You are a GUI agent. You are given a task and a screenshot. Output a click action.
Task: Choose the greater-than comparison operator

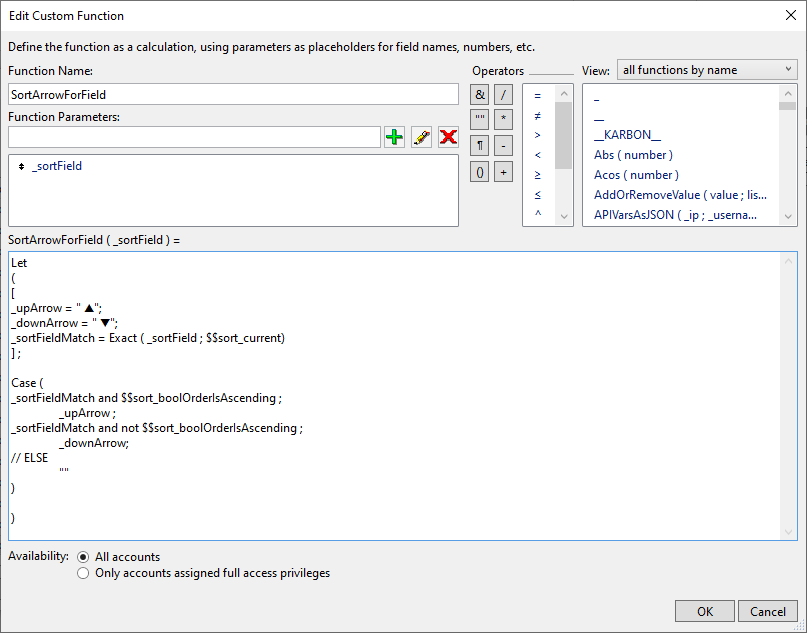538,135
